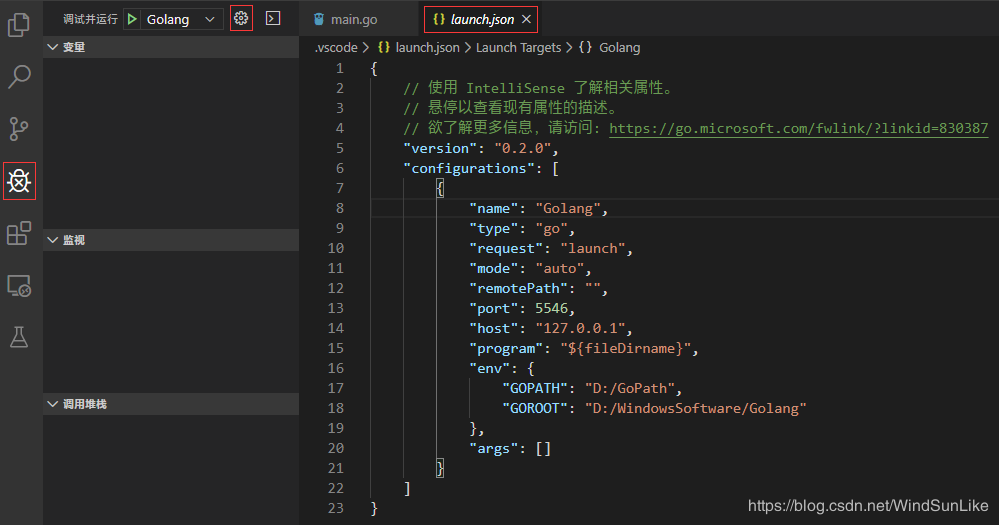Select the Debug bug icon
Screen dimensions: 999x525
(19, 181)
